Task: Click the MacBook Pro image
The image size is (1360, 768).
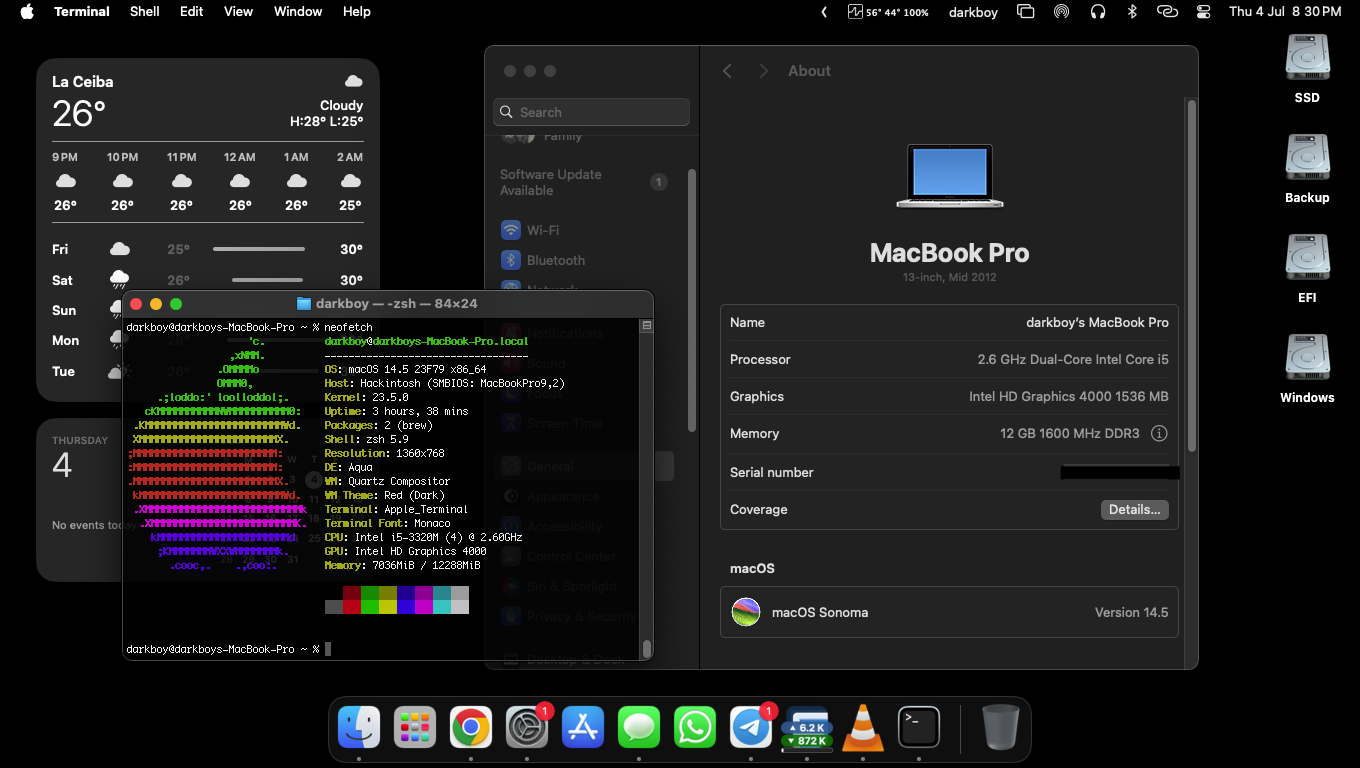Action: click(949, 176)
